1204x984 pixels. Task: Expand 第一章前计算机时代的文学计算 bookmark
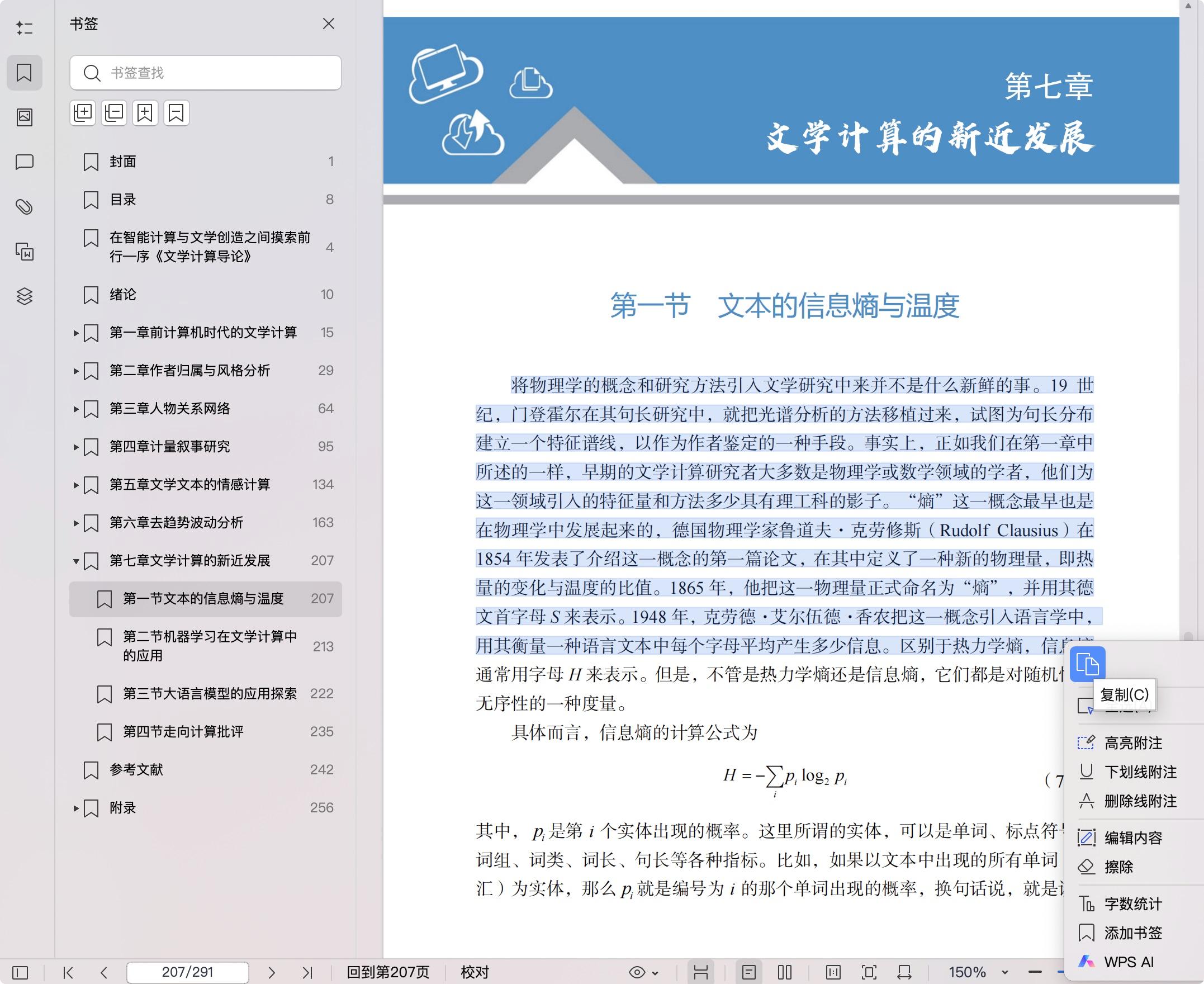76,333
